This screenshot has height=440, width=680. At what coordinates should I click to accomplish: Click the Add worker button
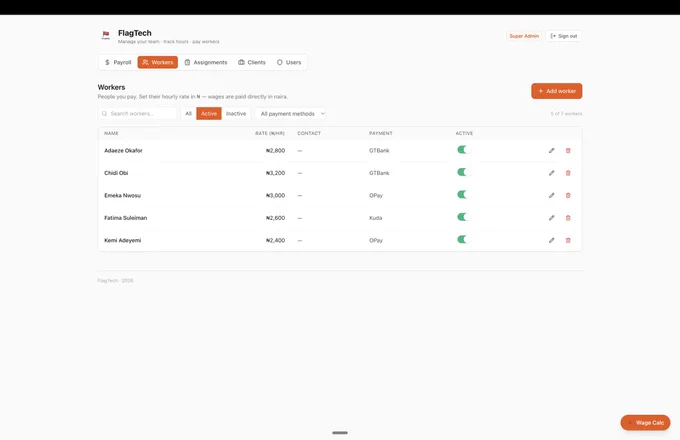(x=557, y=91)
